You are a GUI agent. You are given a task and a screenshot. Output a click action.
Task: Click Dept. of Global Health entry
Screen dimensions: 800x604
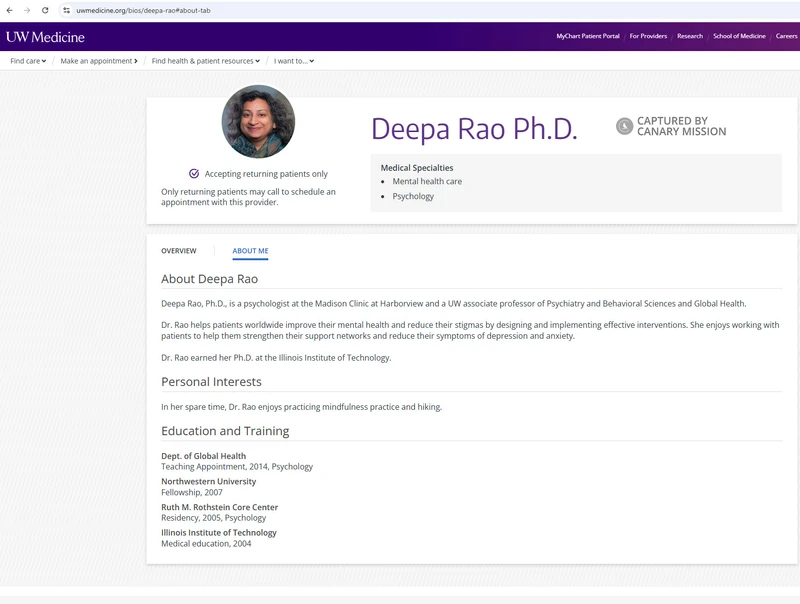[204, 456]
